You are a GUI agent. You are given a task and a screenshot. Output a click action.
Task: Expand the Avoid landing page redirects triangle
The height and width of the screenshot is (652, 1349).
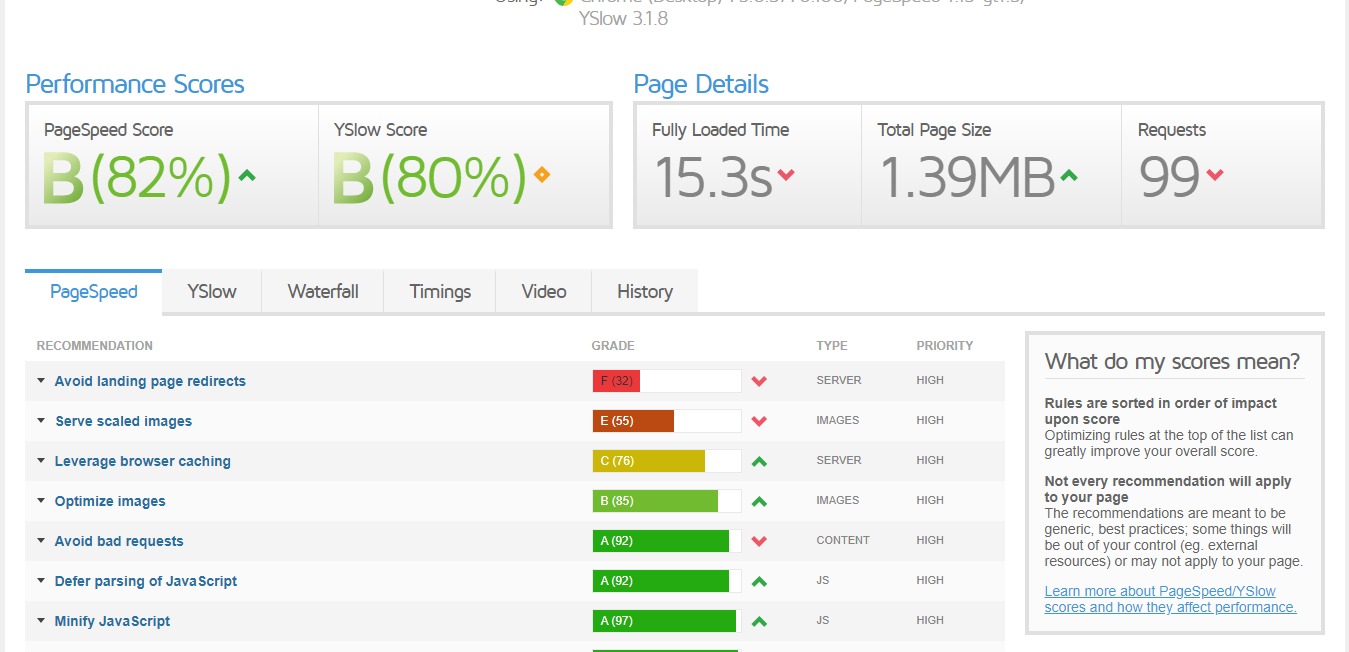[41, 381]
